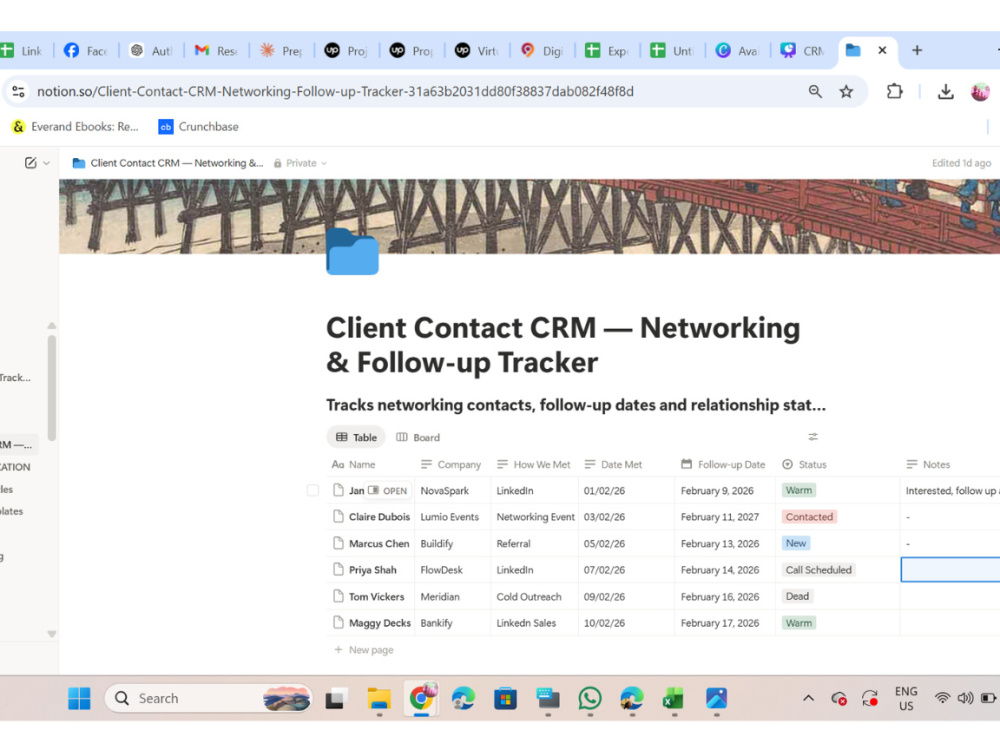Viewport: 1000px width, 750px height.
Task: Click the selected Notes cell in Priya Shah row
Action: 950,570
